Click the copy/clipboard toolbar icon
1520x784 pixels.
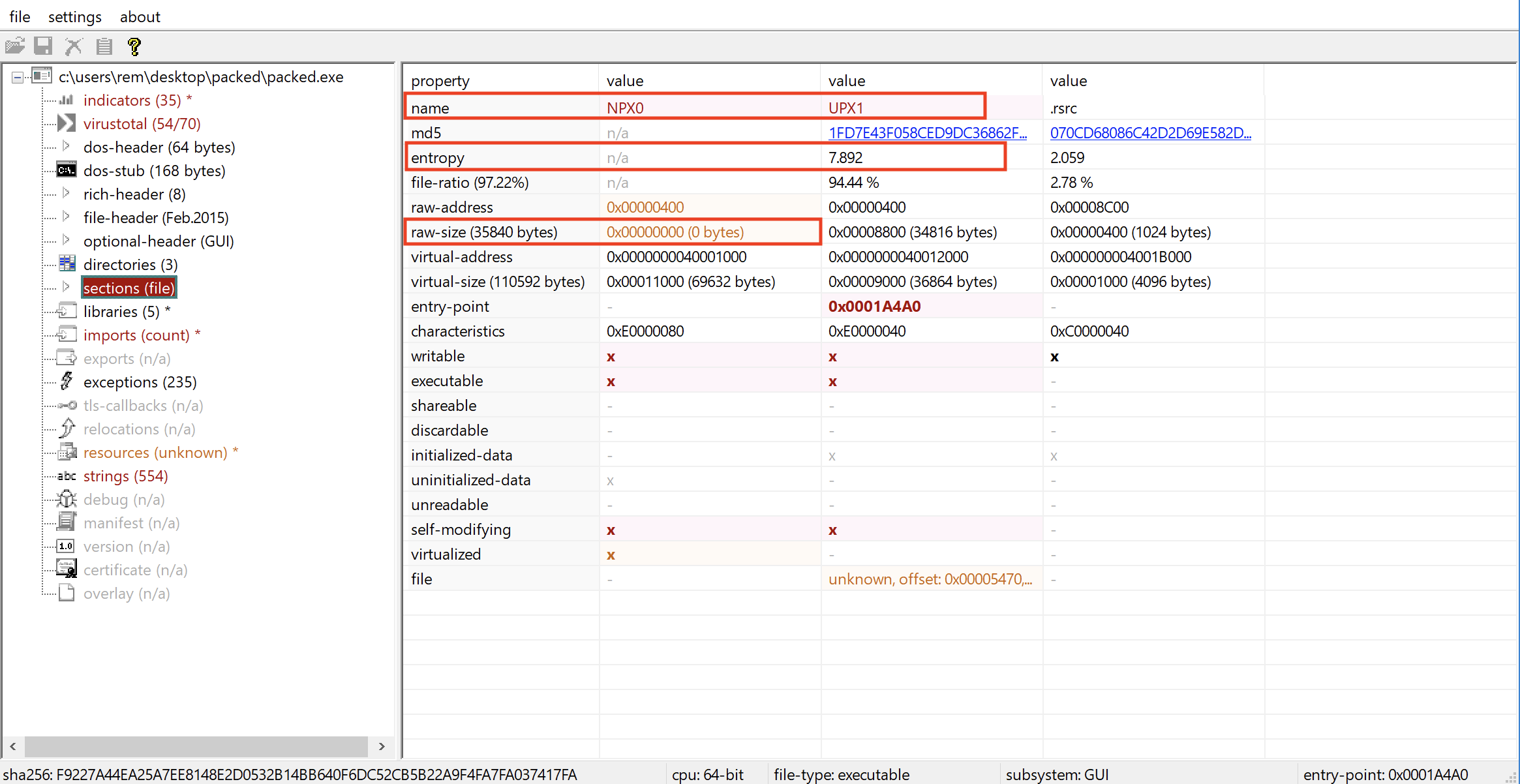tap(104, 46)
